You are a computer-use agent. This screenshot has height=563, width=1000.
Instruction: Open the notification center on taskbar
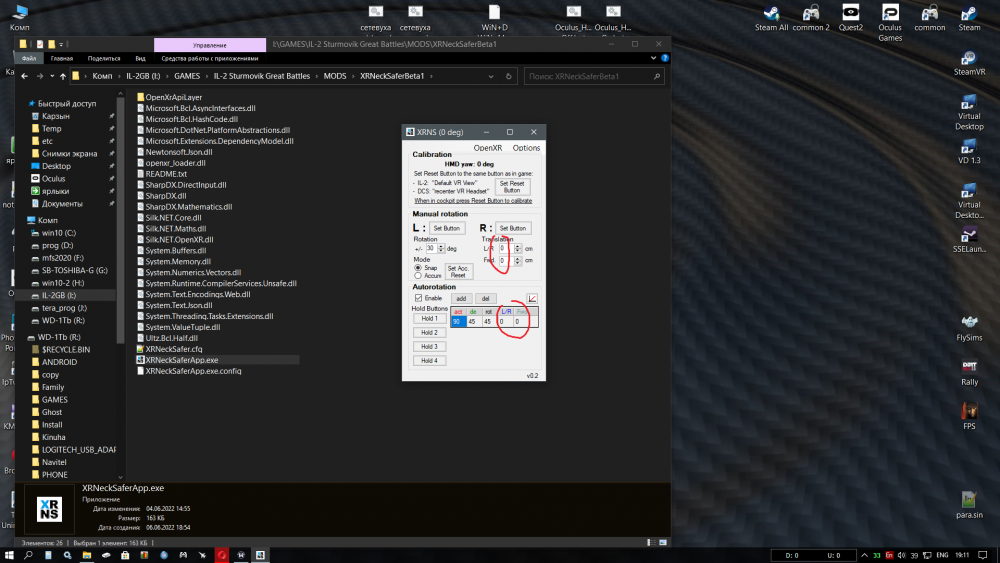(983, 555)
